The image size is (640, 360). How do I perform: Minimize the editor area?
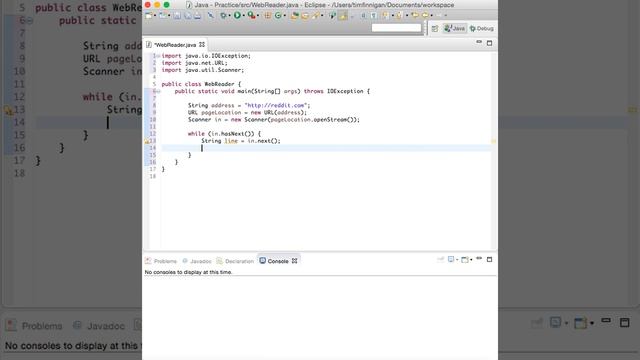(x=479, y=42)
